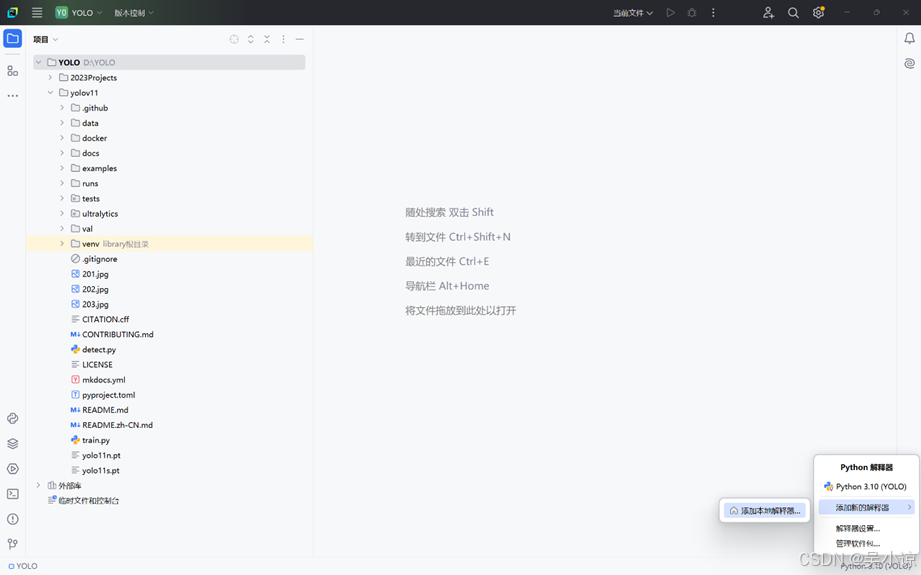
Task: Open Search Everywhere magnifier
Action: point(793,12)
